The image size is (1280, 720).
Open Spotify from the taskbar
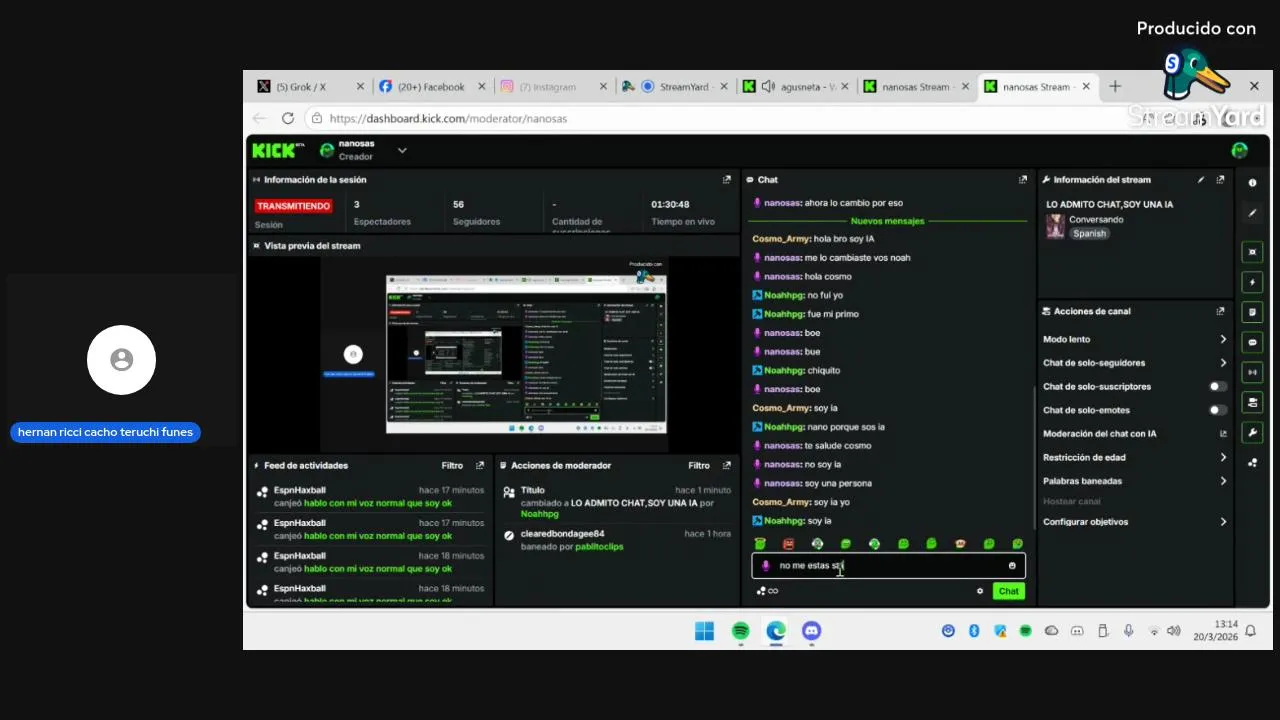tap(741, 631)
